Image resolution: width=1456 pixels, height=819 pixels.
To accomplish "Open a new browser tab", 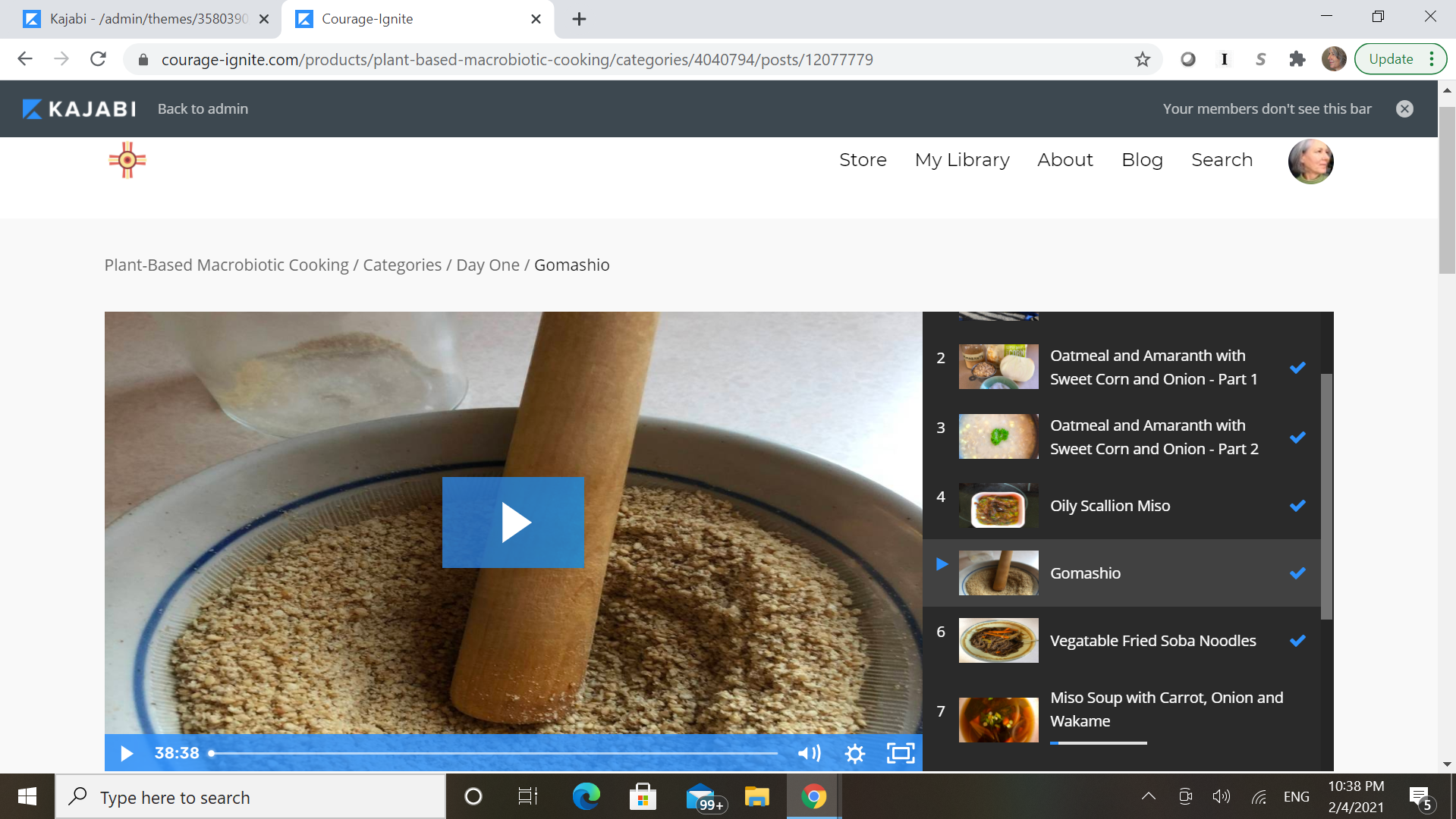I will [x=579, y=19].
